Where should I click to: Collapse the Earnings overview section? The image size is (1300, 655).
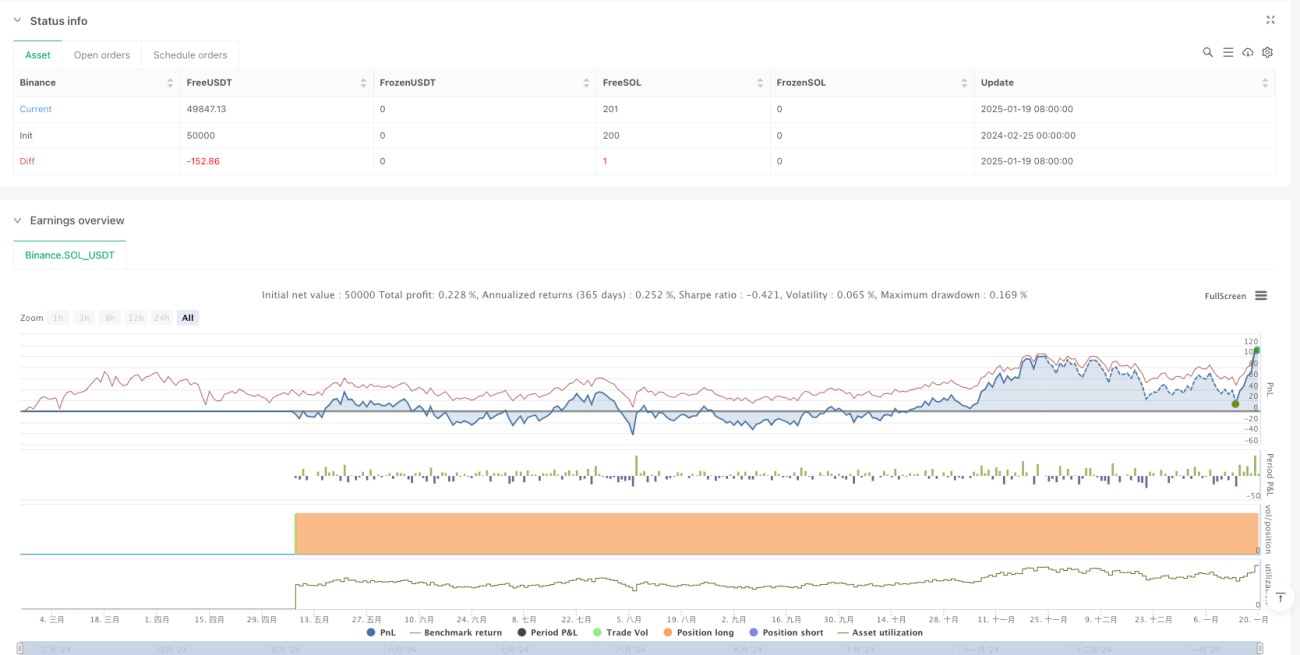(17, 221)
